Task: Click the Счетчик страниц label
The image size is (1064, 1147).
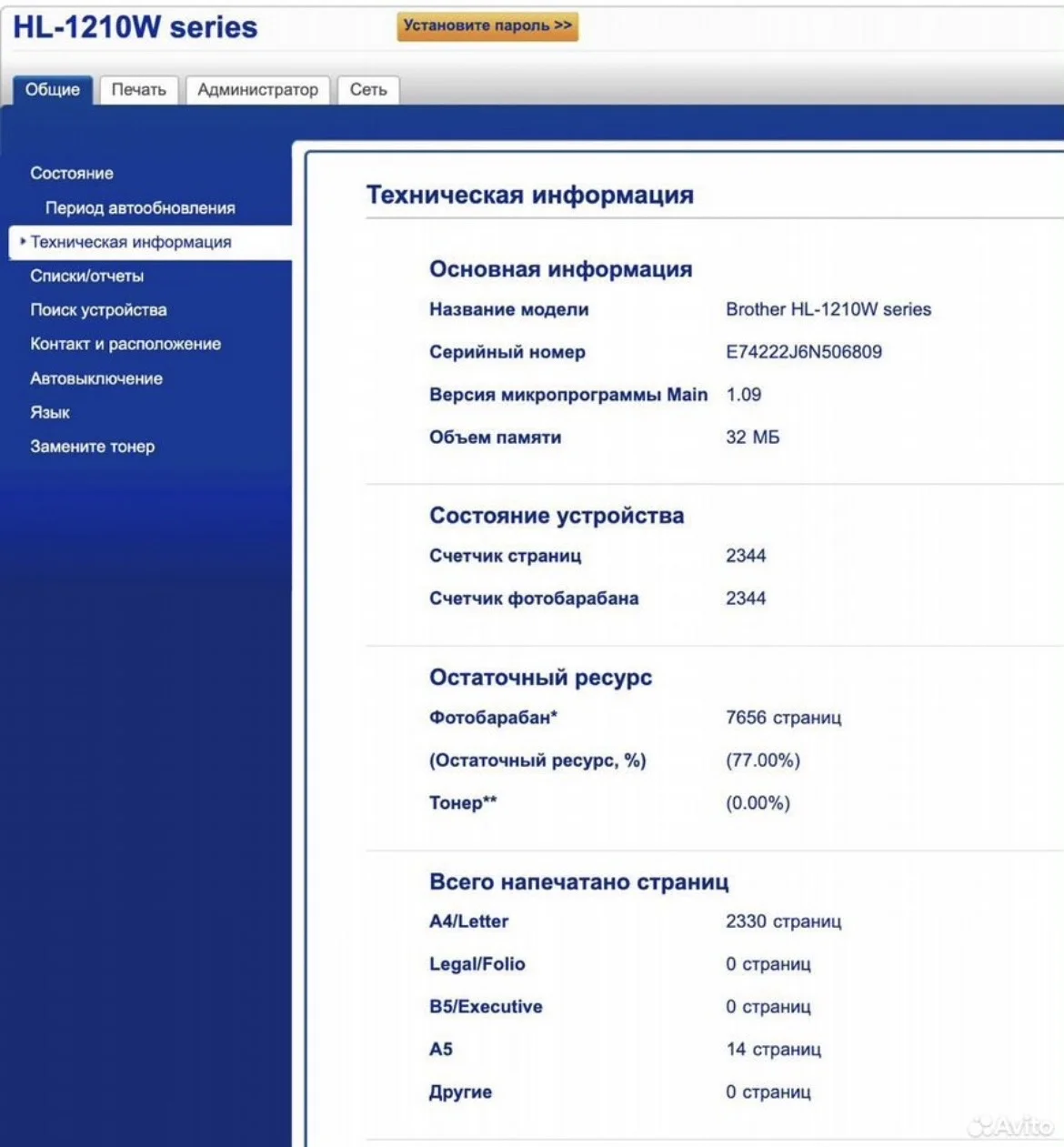Action: 506,556
